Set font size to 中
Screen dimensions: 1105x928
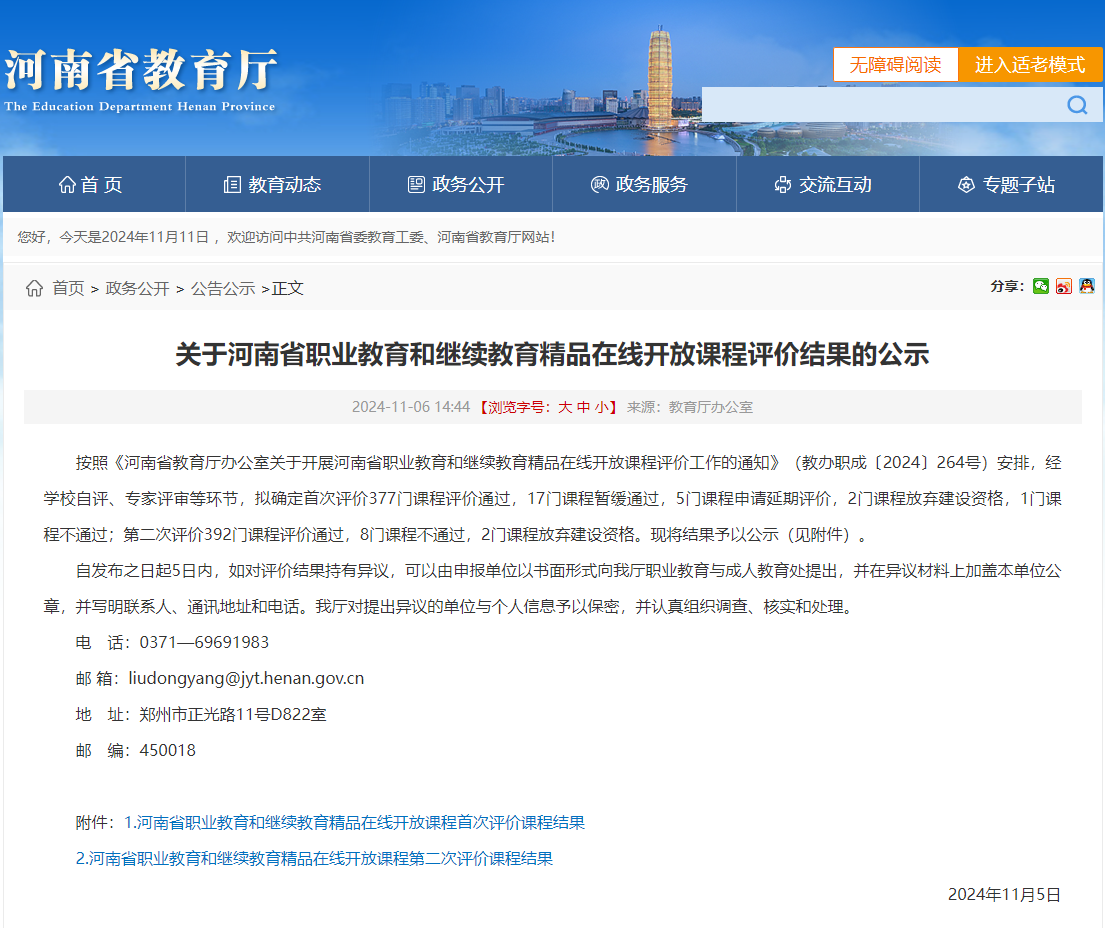click(x=583, y=407)
